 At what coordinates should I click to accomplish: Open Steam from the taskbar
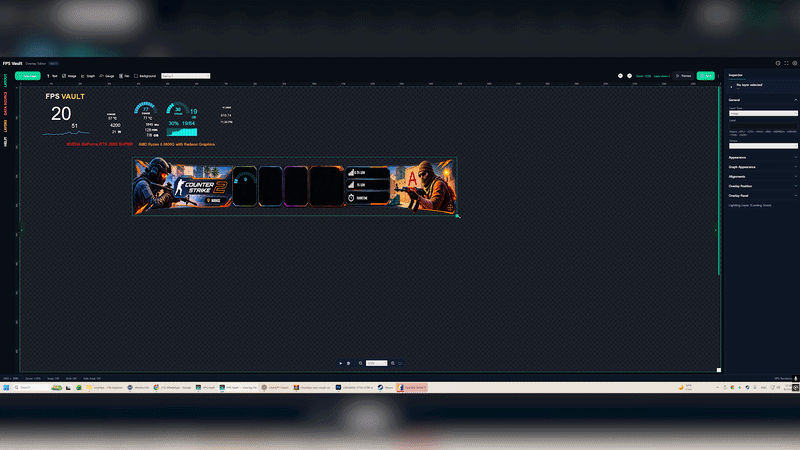(x=385, y=388)
